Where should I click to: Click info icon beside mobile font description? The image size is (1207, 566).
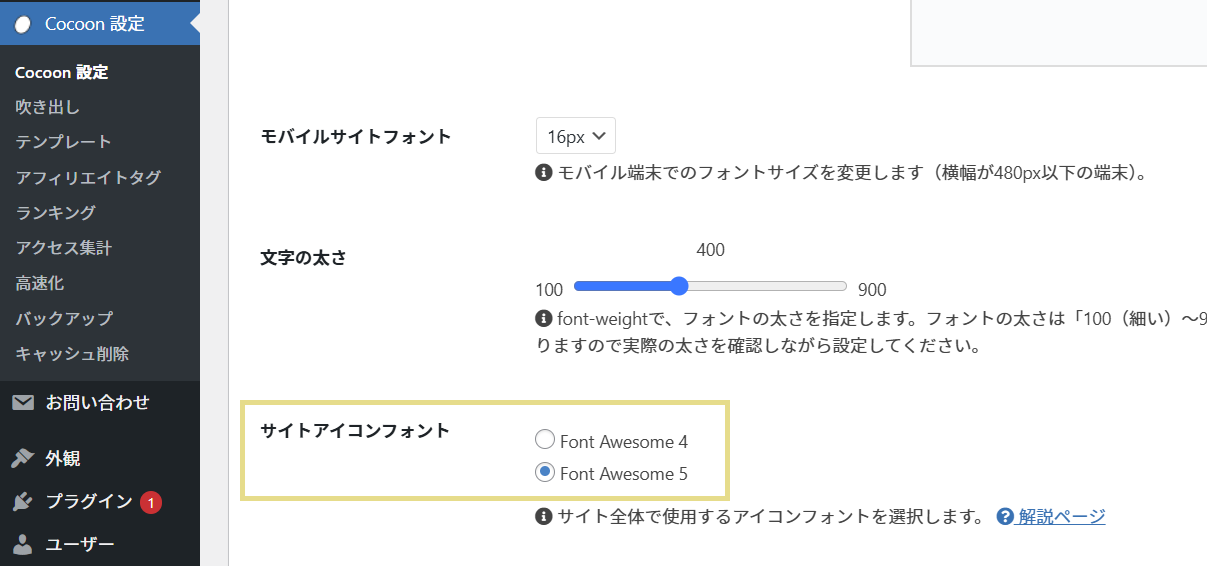[544, 173]
